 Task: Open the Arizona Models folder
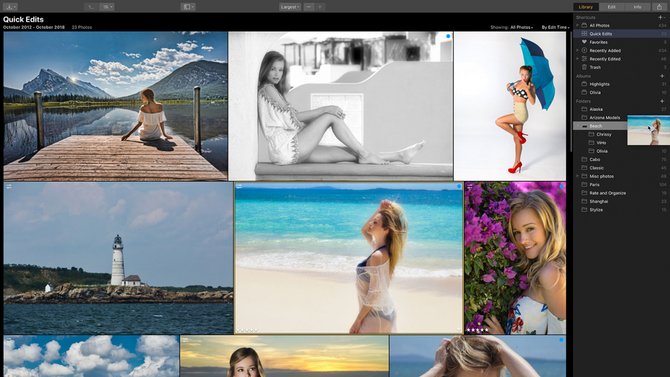point(604,118)
